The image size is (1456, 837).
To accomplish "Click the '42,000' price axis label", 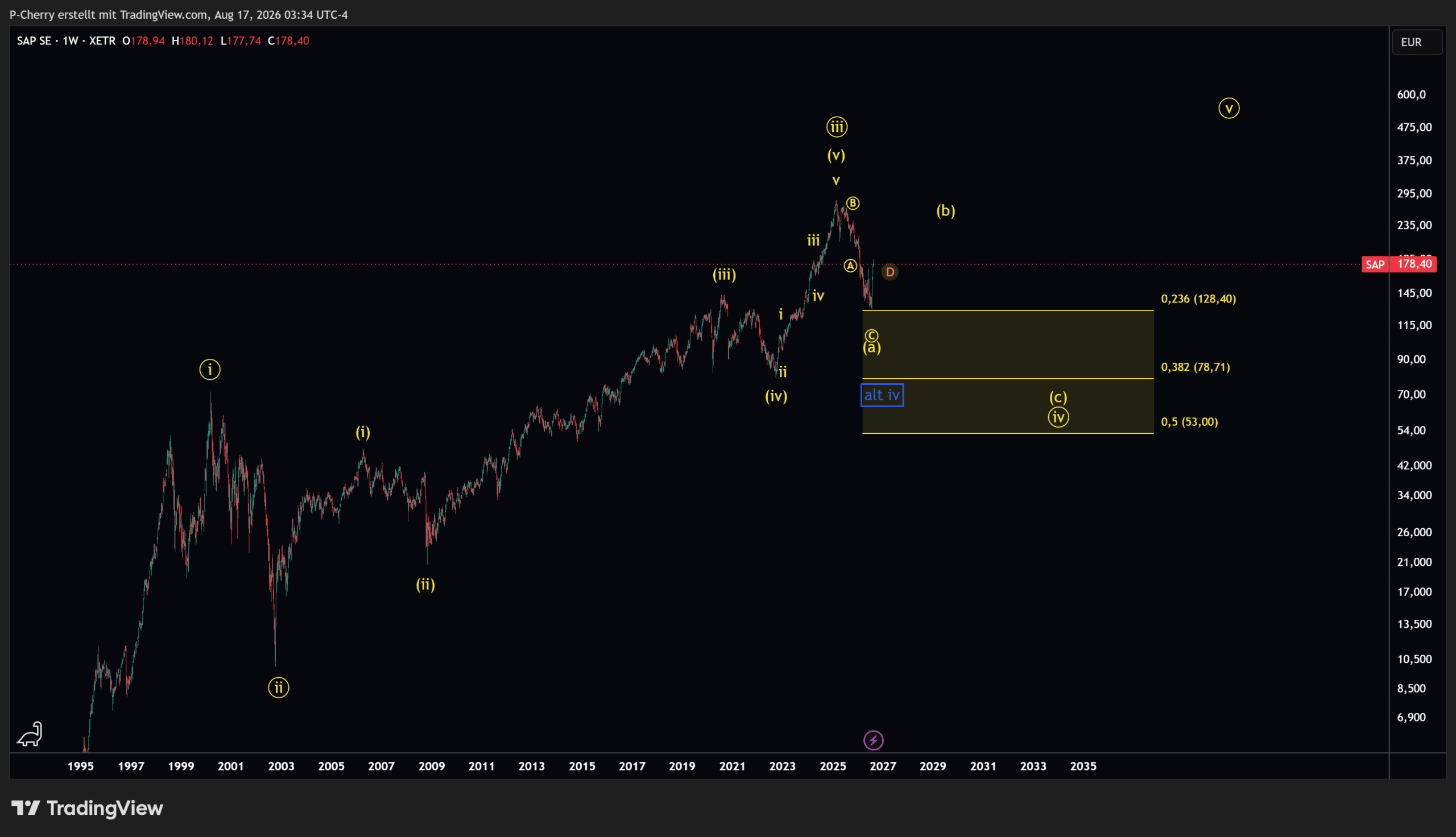I will pos(1414,466).
